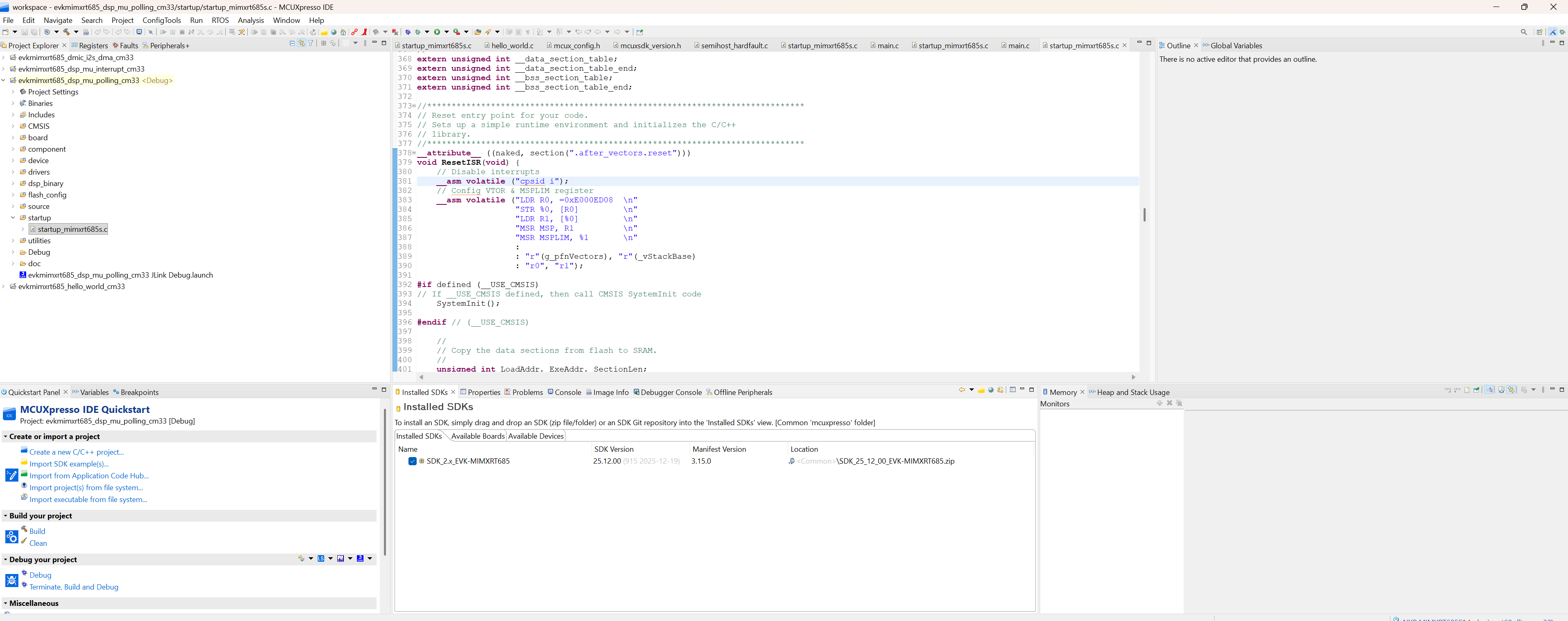The image size is (1568, 621).
Task: Collapse the startup folder in project tree
Action: tap(13, 218)
